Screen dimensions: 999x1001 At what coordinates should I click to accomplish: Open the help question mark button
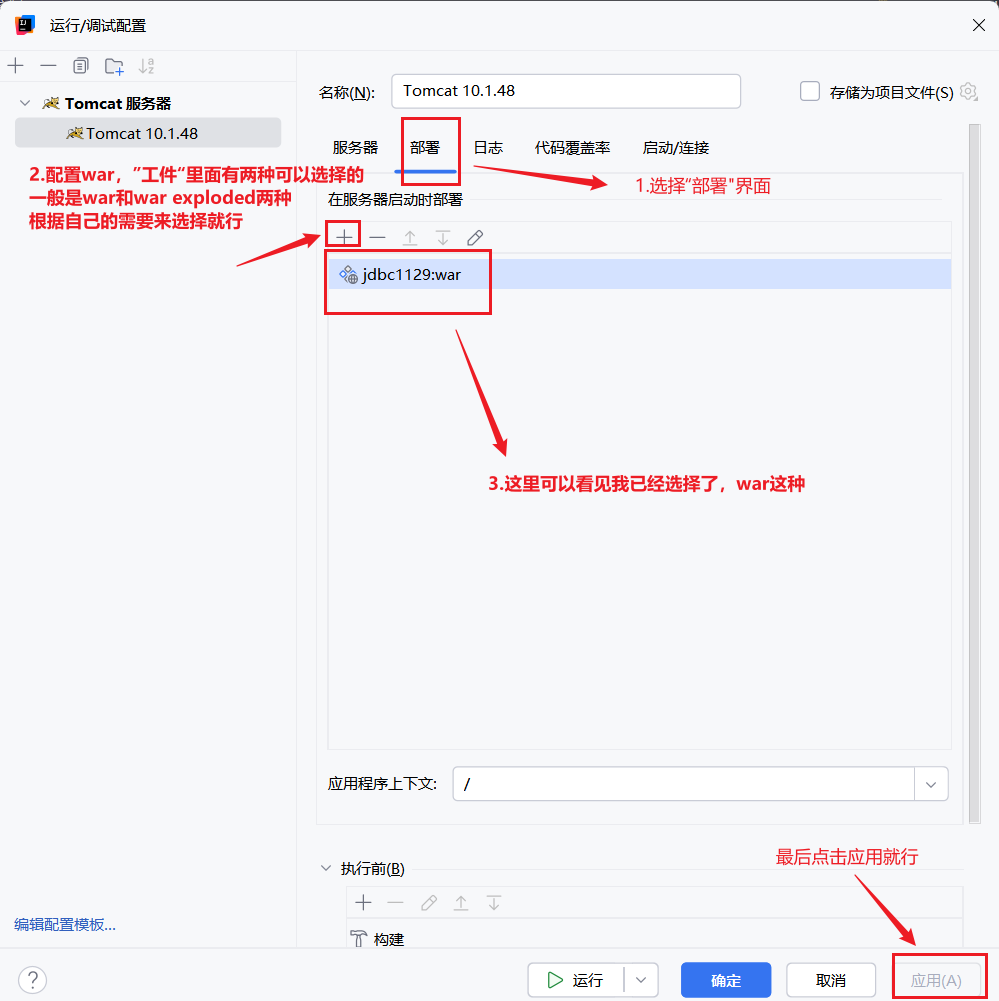(x=33, y=980)
